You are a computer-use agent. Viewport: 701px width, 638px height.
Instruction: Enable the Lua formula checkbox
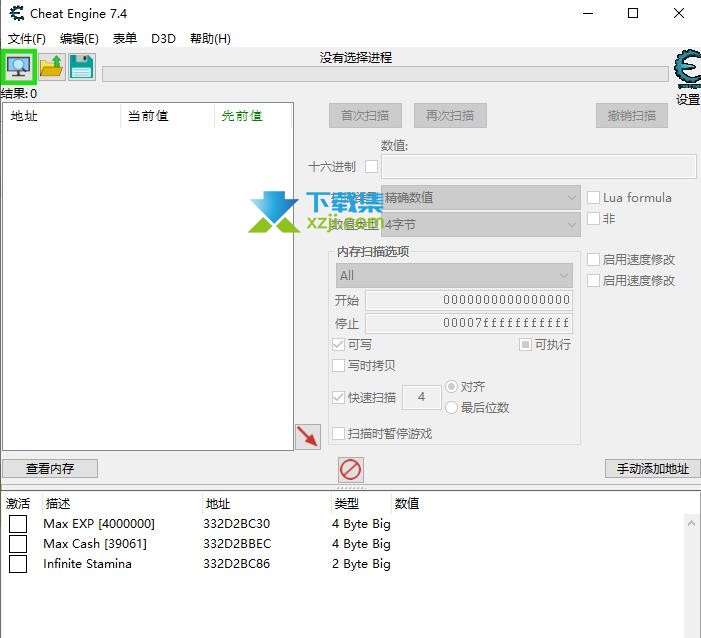(593, 198)
